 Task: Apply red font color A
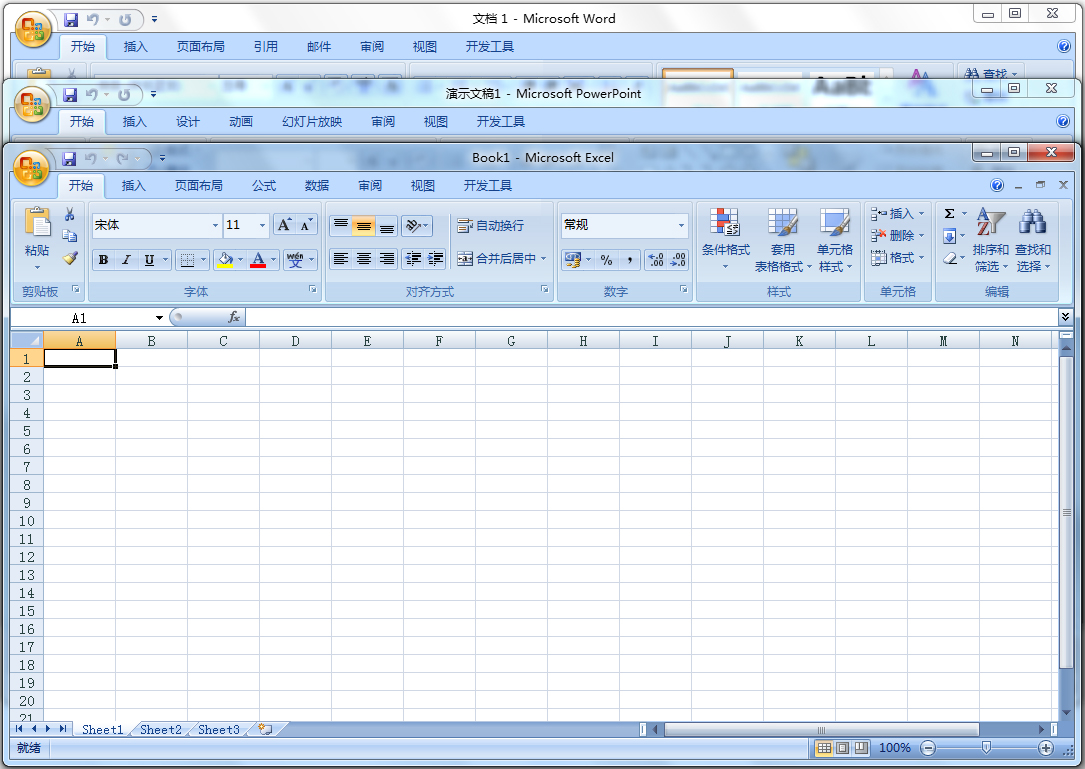point(258,260)
